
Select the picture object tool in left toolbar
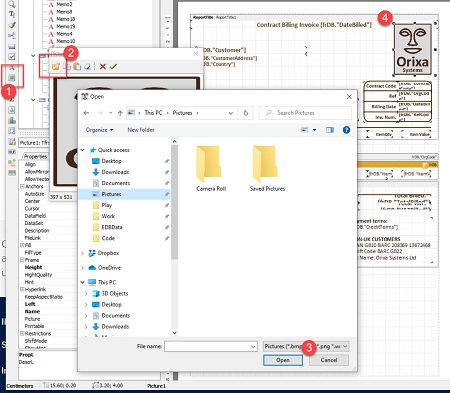tap(12, 78)
